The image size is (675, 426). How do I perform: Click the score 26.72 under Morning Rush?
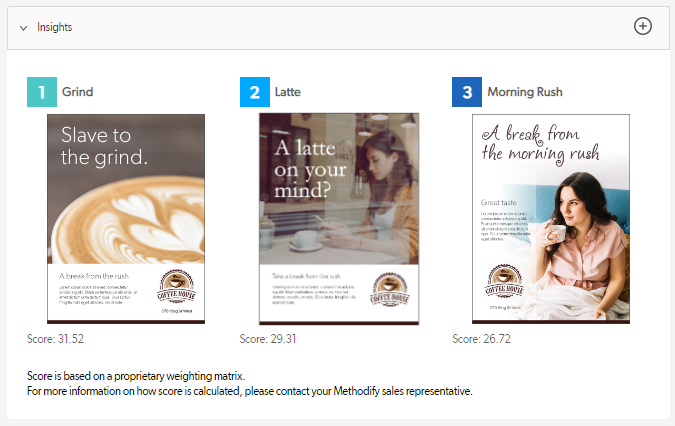pos(481,339)
